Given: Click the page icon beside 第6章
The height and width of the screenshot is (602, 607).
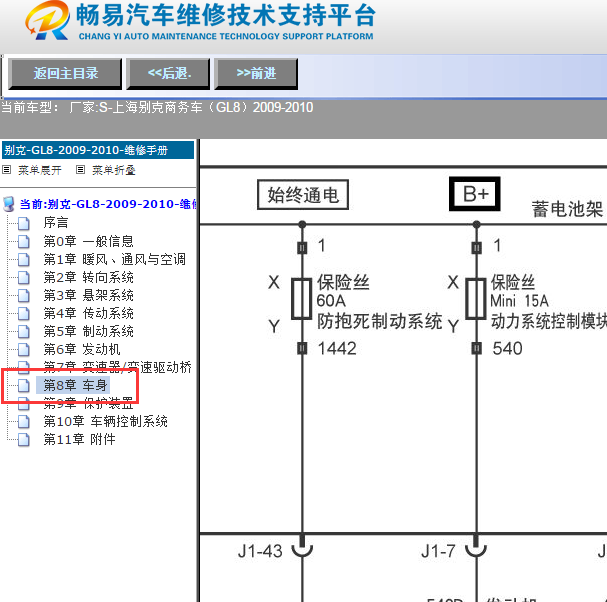Looking at the screenshot, I should [24, 350].
